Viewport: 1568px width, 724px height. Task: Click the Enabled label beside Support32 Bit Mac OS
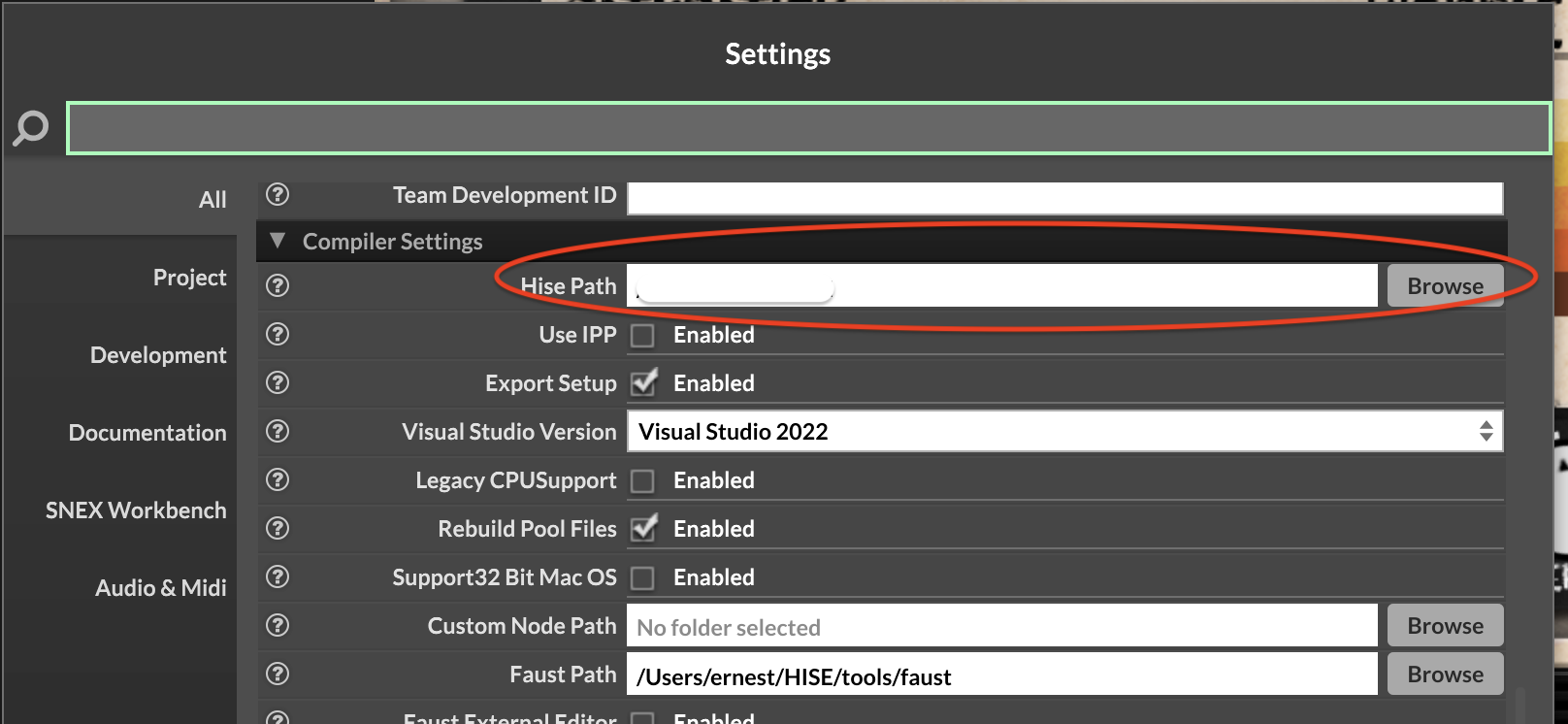tap(714, 577)
